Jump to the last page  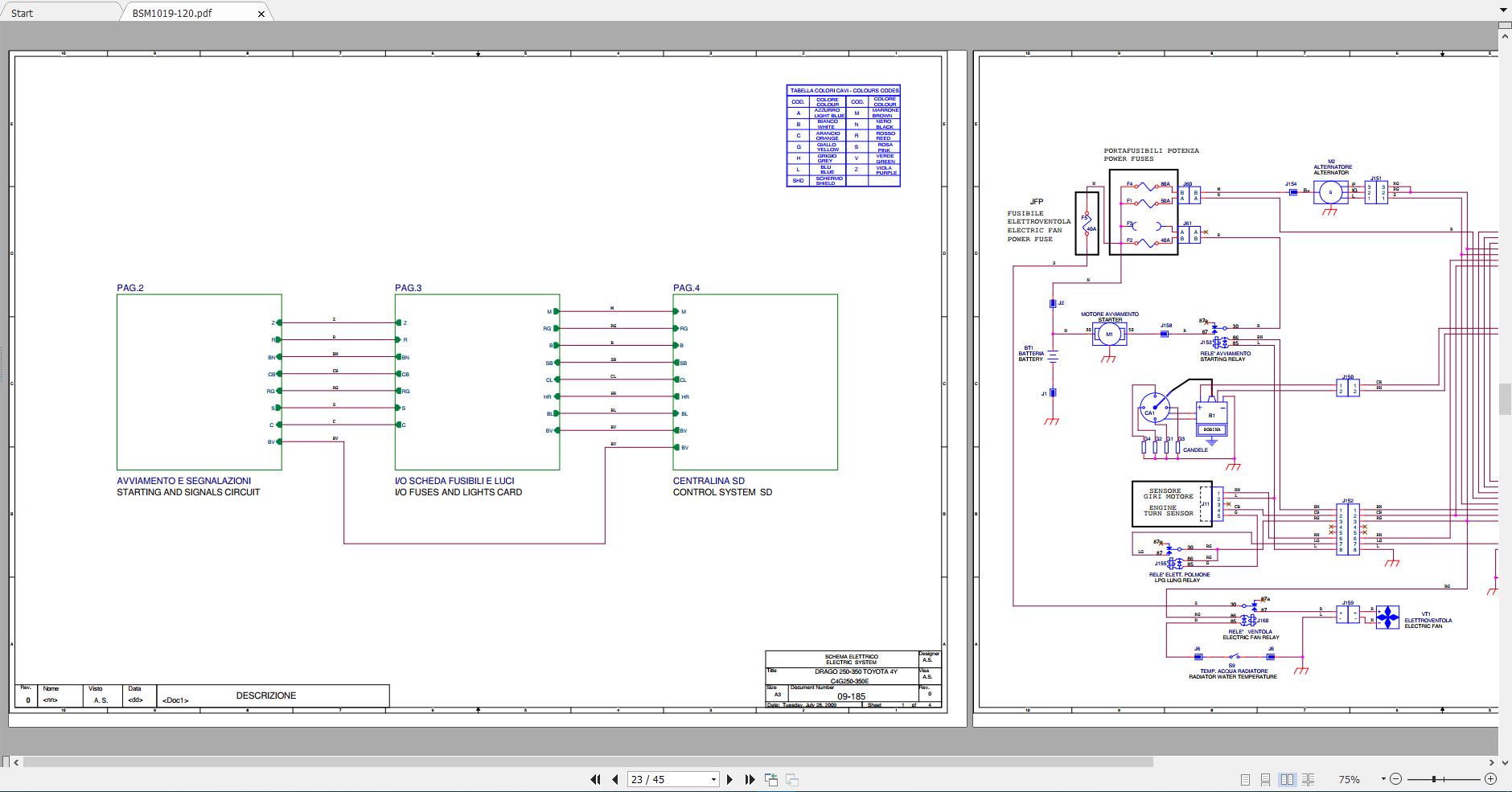(x=750, y=779)
